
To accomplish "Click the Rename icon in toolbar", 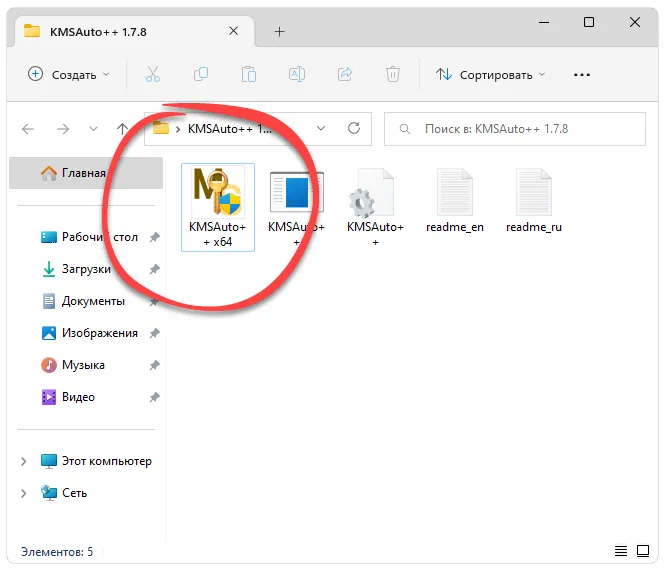I will click(297, 75).
